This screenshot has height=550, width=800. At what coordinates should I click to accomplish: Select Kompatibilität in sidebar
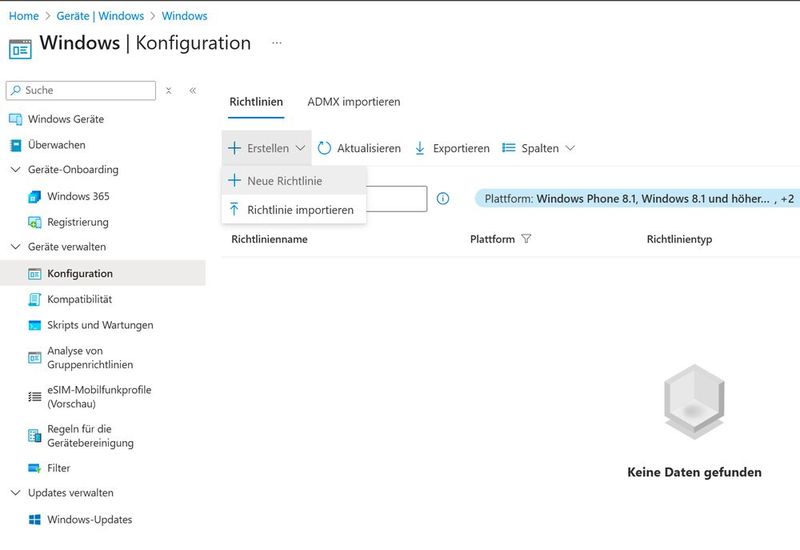pos(80,299)
